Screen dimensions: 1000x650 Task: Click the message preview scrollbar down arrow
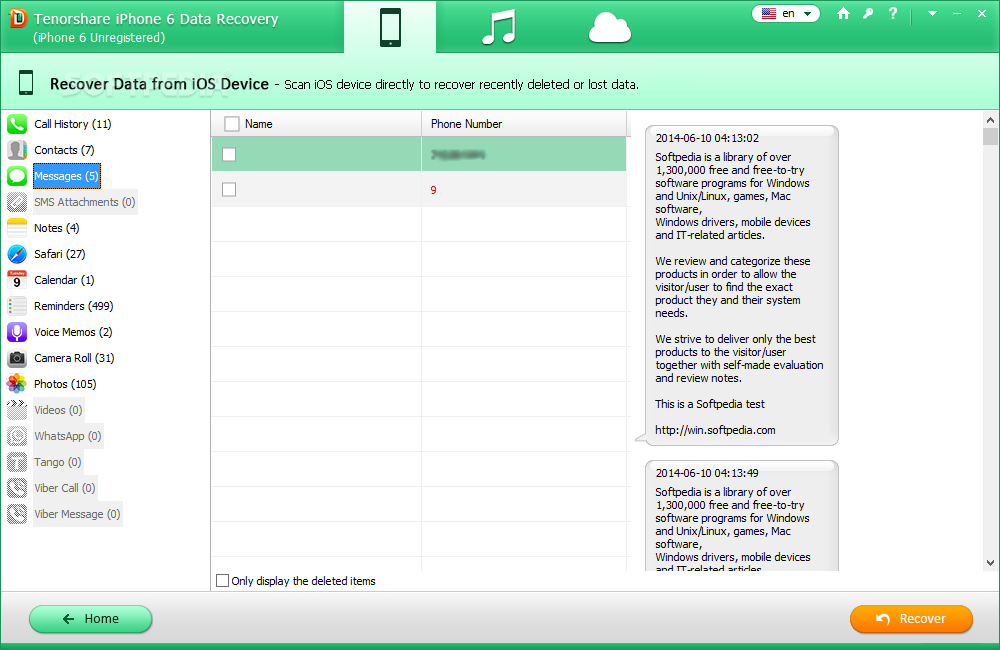(990, 563)
